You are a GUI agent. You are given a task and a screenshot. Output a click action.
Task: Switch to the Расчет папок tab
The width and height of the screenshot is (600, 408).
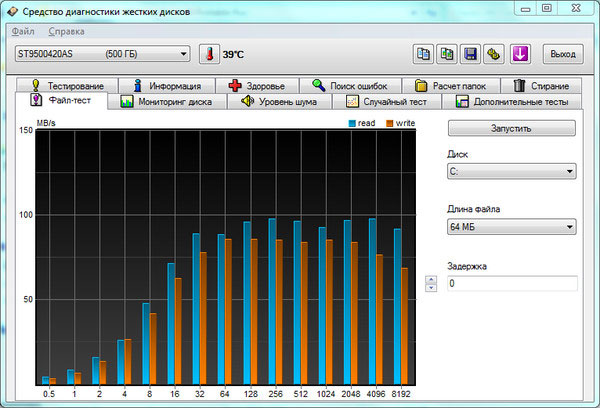click(x=451, y=86)
